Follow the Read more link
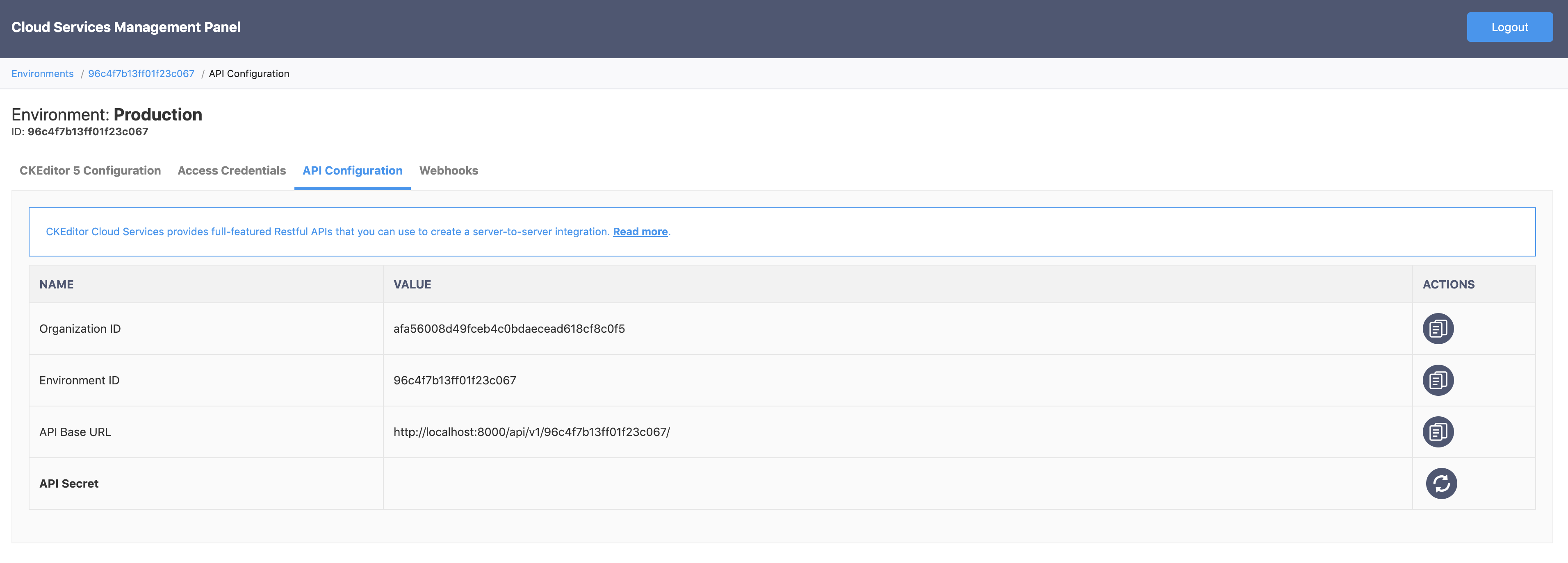This screenshot has height=563, width=1568. (640, 232)
